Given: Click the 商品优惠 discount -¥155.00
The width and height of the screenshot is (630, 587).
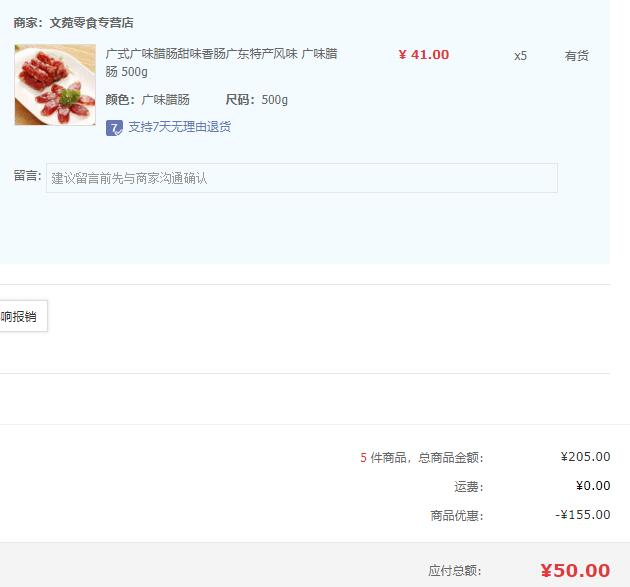Looking at the screenshot, I should (x=583, y=515).
